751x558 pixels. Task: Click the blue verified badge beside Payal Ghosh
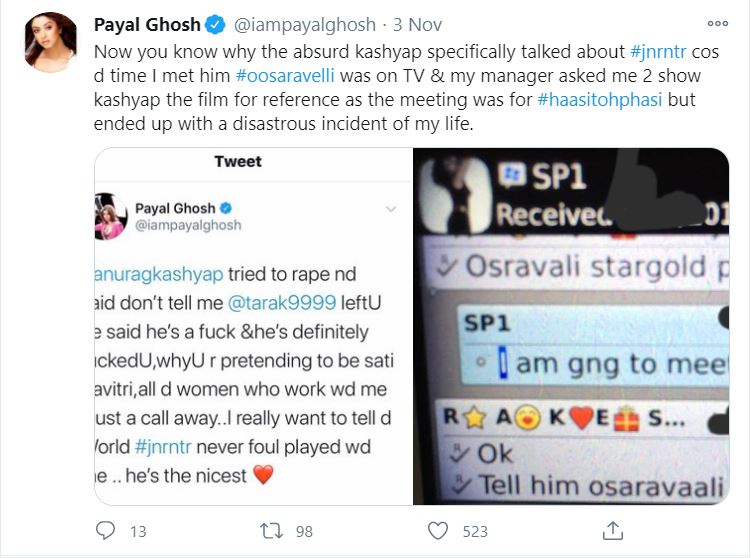coord(216,24)
